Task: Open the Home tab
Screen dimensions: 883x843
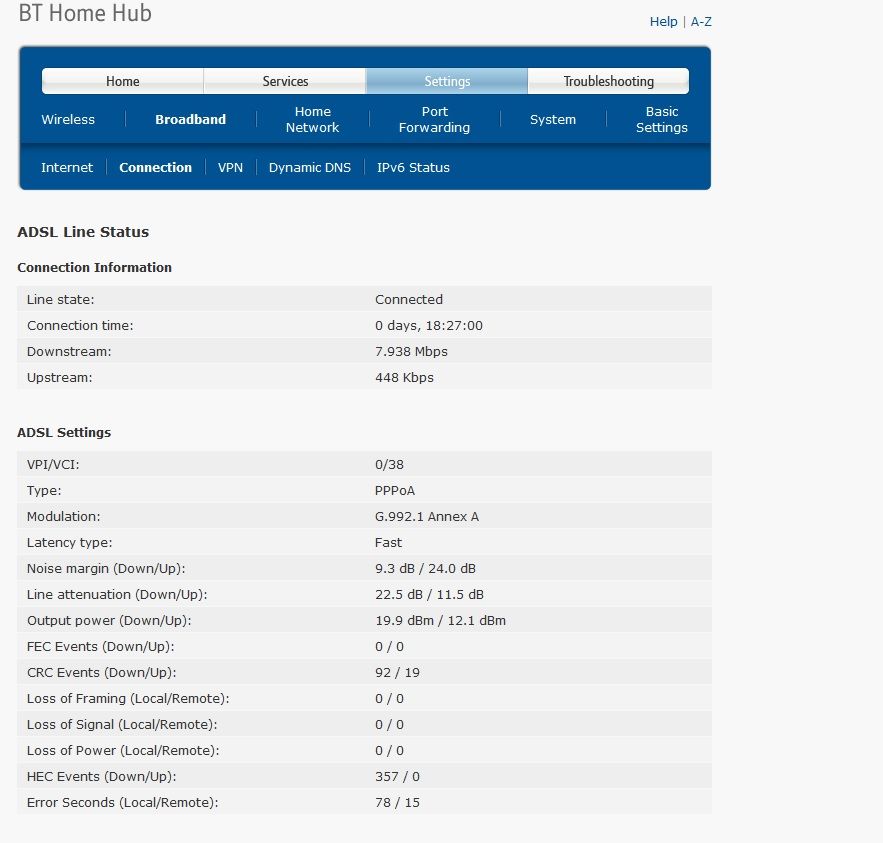Action: pyautogui.click(x=123, y=81)
